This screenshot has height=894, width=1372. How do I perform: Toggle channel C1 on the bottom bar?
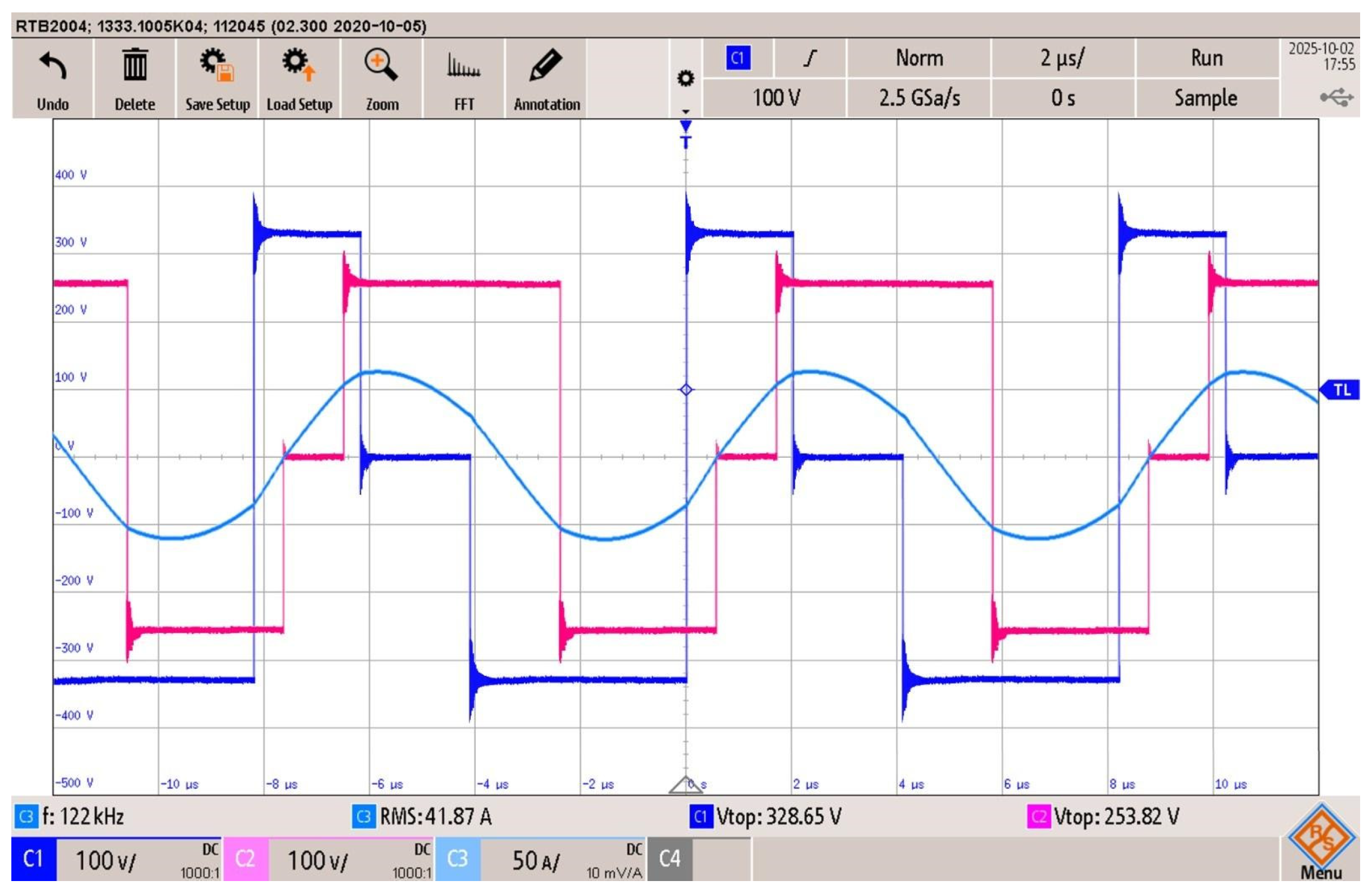[33, 859]
